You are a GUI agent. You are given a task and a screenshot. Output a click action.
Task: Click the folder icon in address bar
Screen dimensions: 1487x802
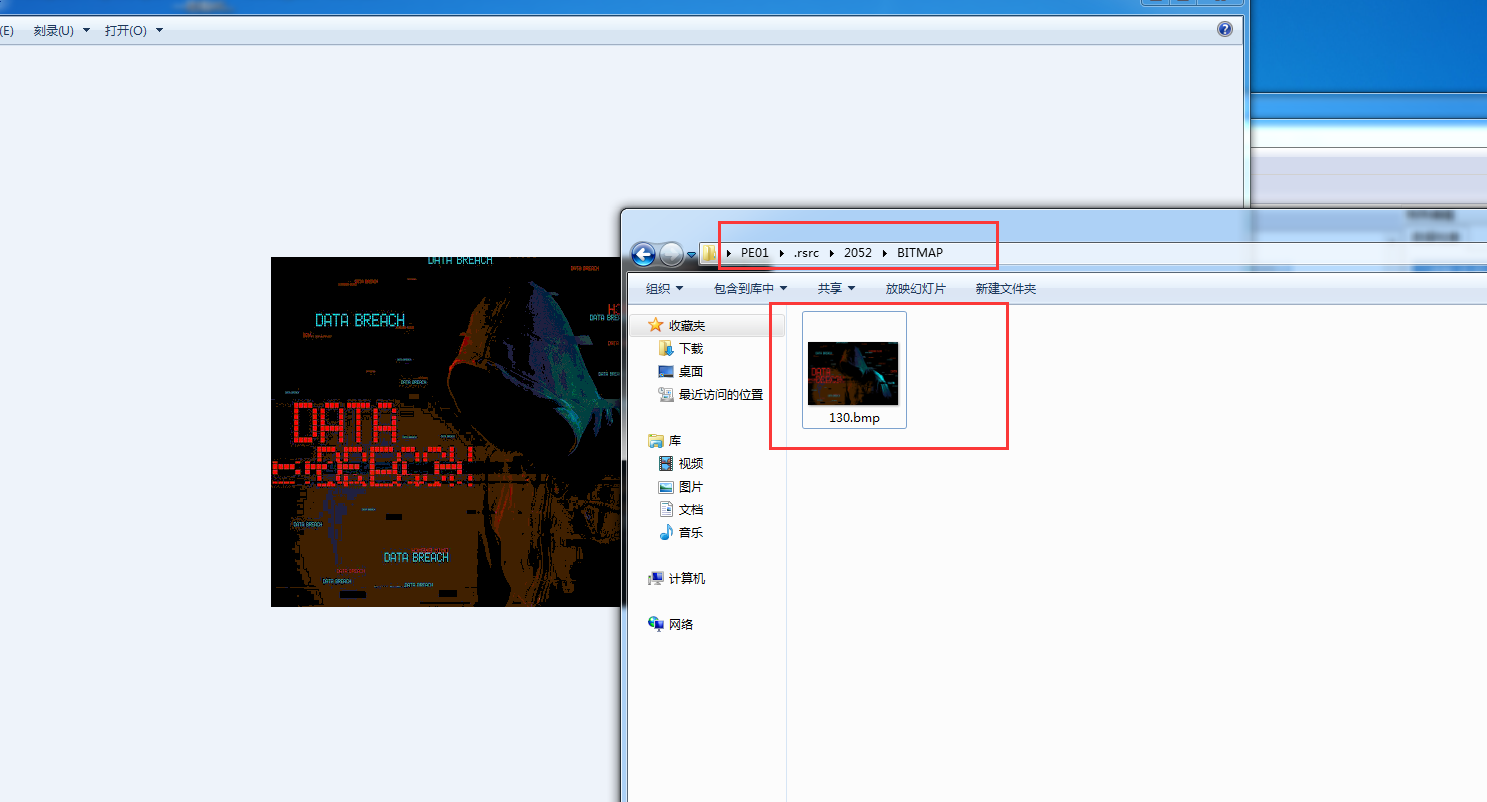[709, 253]
